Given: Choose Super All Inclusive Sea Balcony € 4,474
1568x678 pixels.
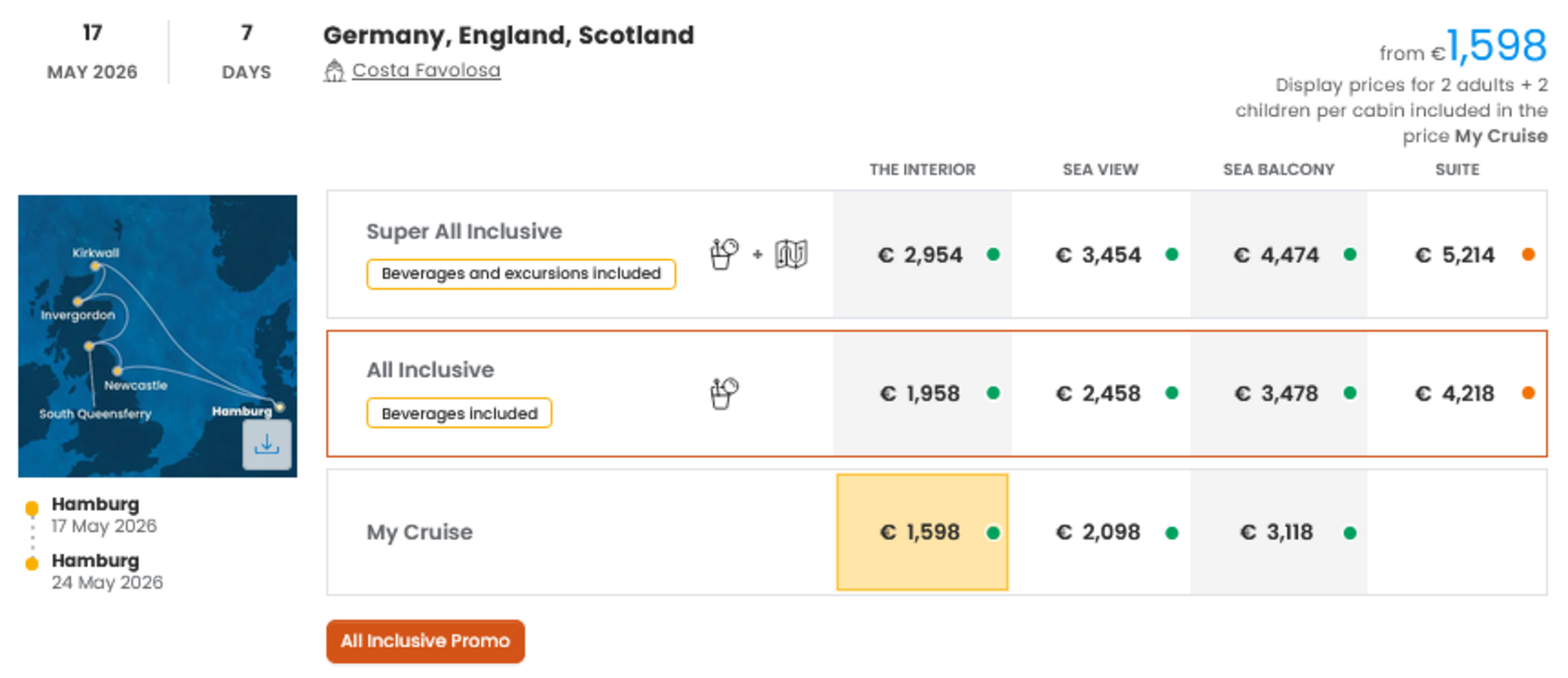Looking at the screenshot, I should coord(1276,254).
